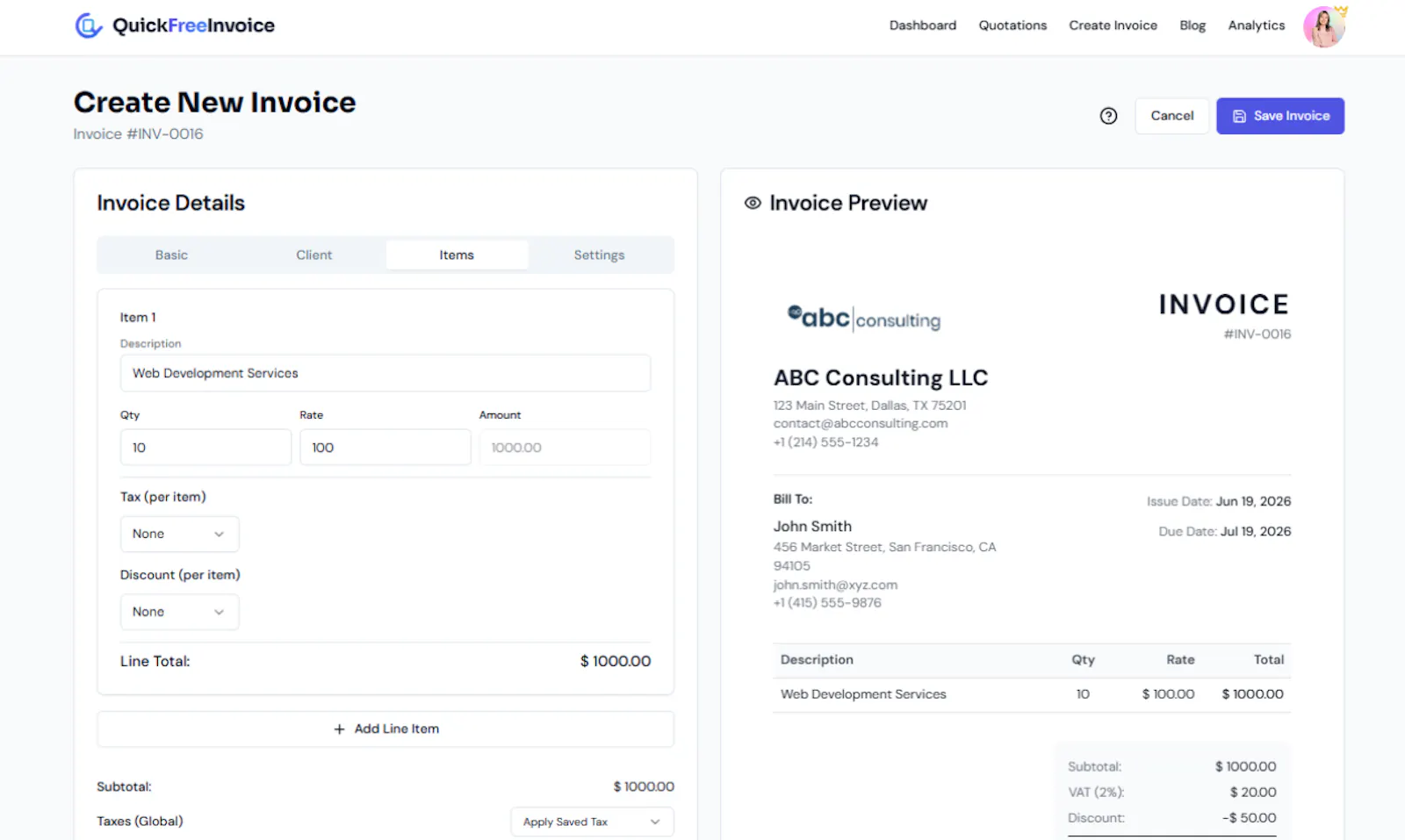
Task: Click the VAT (2%) row in preview
Action: [x=1171, y=792]
